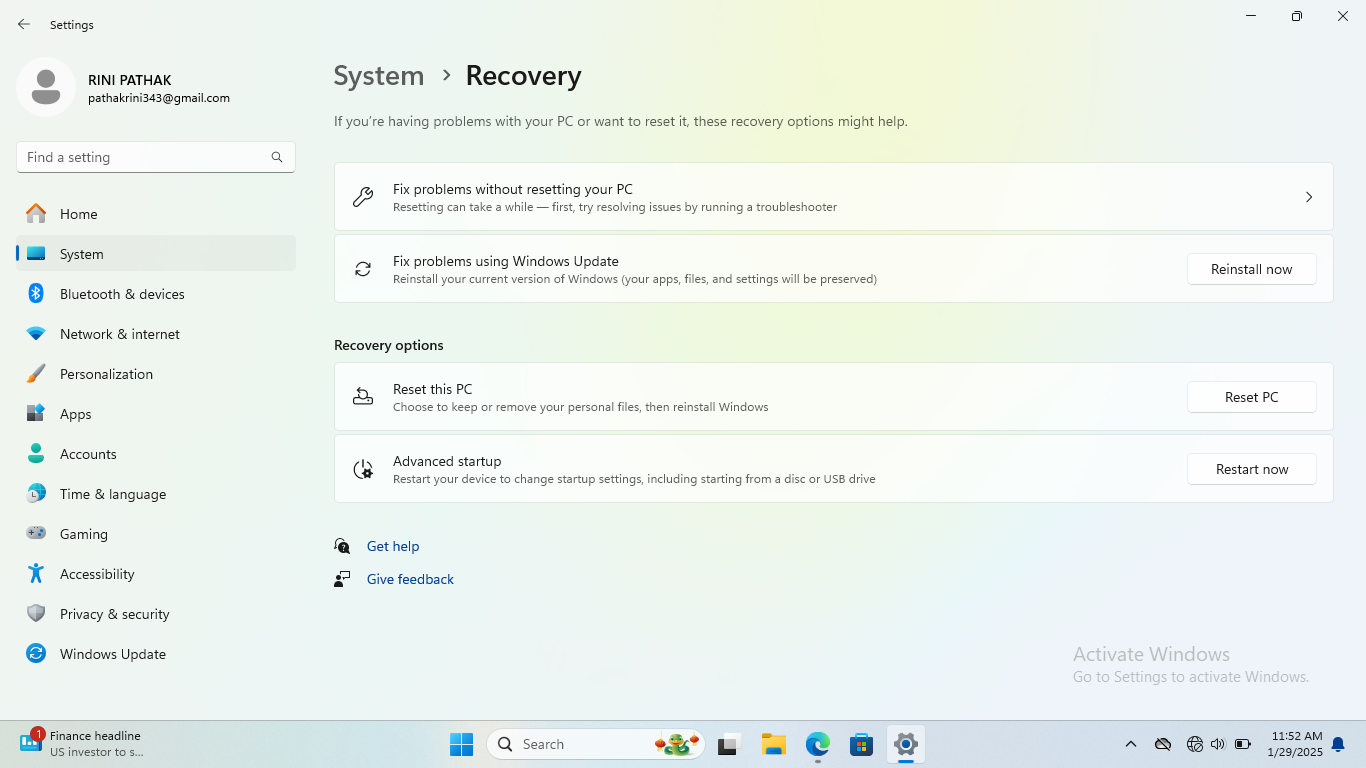Open File Explorer from the taskbar
The image size is (1366, 768).
click(773, 744)
